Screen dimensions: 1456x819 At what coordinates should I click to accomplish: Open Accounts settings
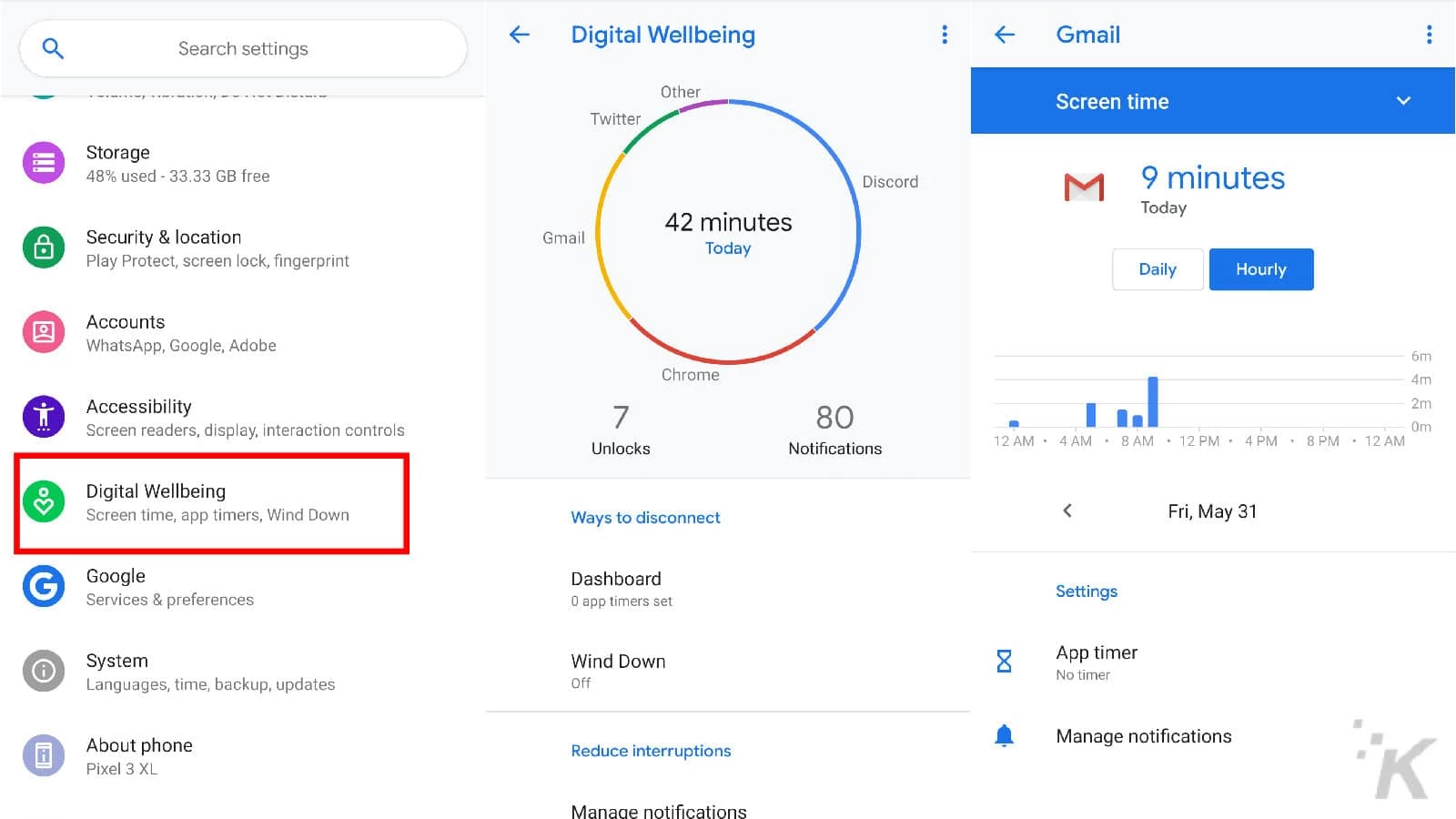pyautogui.click(x=243, y=332)
